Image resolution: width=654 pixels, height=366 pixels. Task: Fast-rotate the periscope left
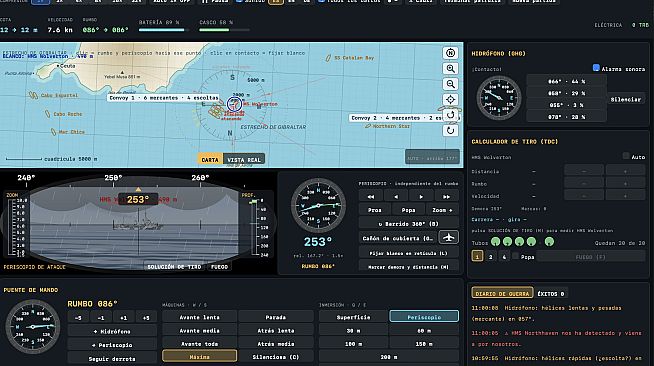click(x=370, y=196)
